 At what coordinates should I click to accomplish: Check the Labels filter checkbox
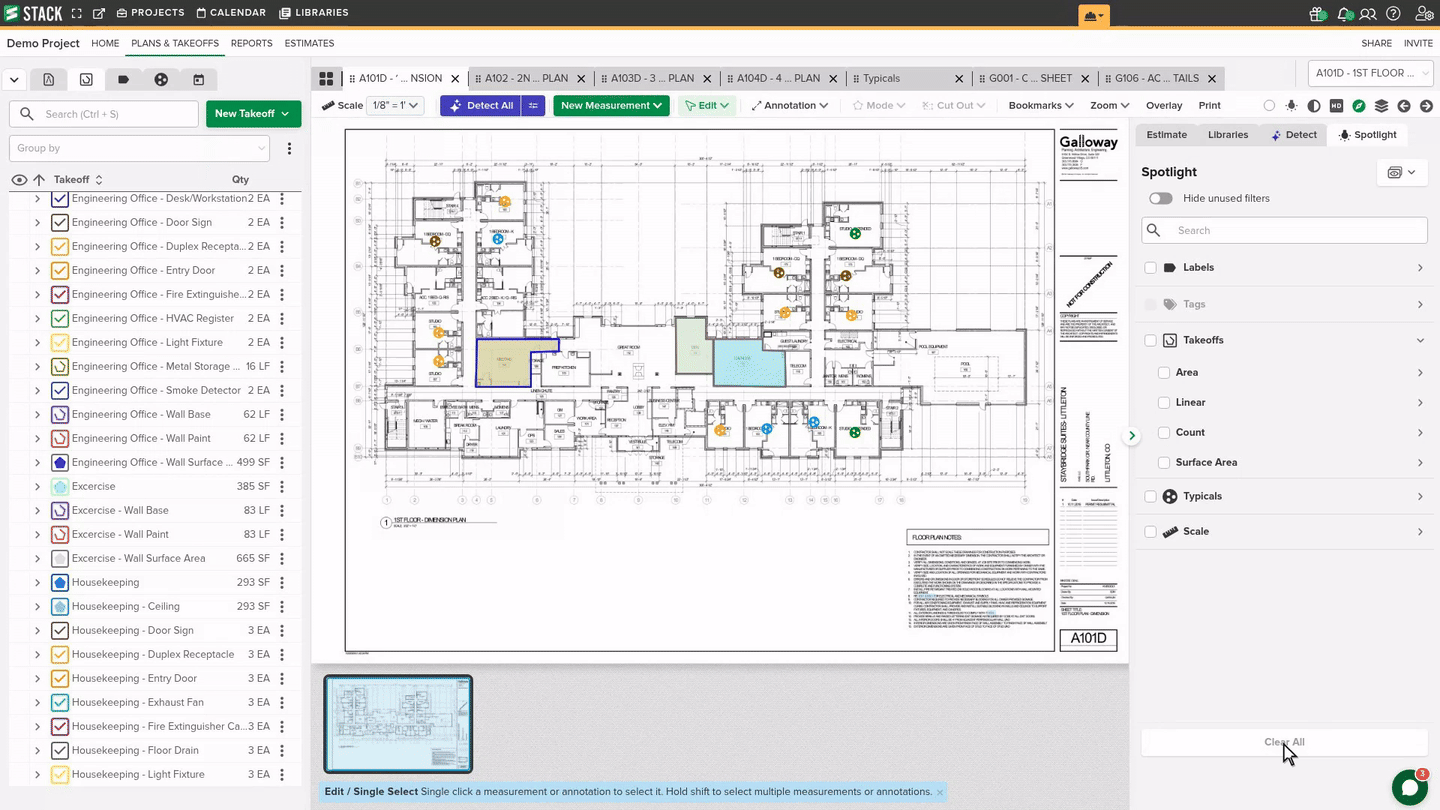(x=1150, y=268)
